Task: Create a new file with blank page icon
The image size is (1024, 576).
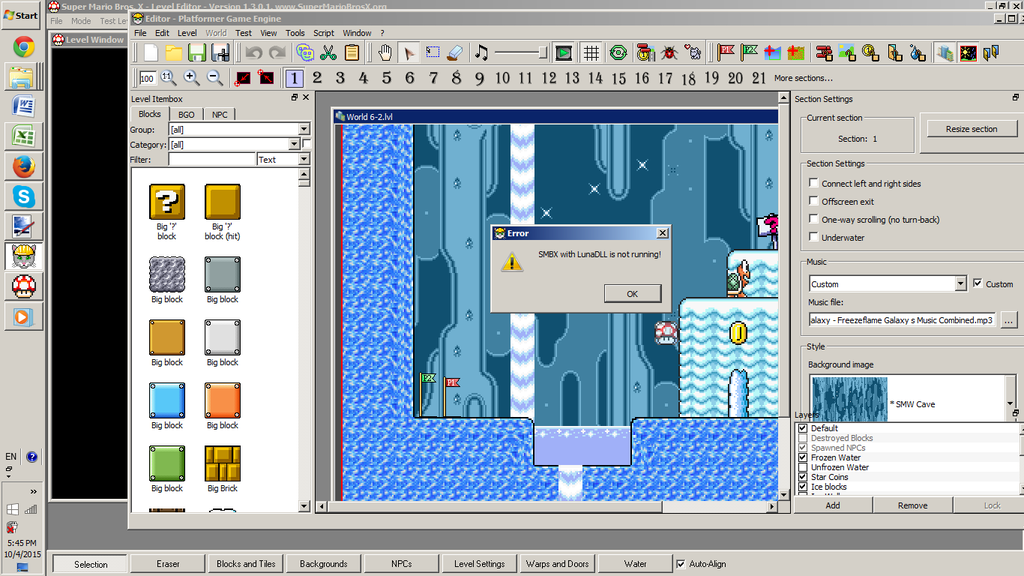Action: (x=151, y=53)
